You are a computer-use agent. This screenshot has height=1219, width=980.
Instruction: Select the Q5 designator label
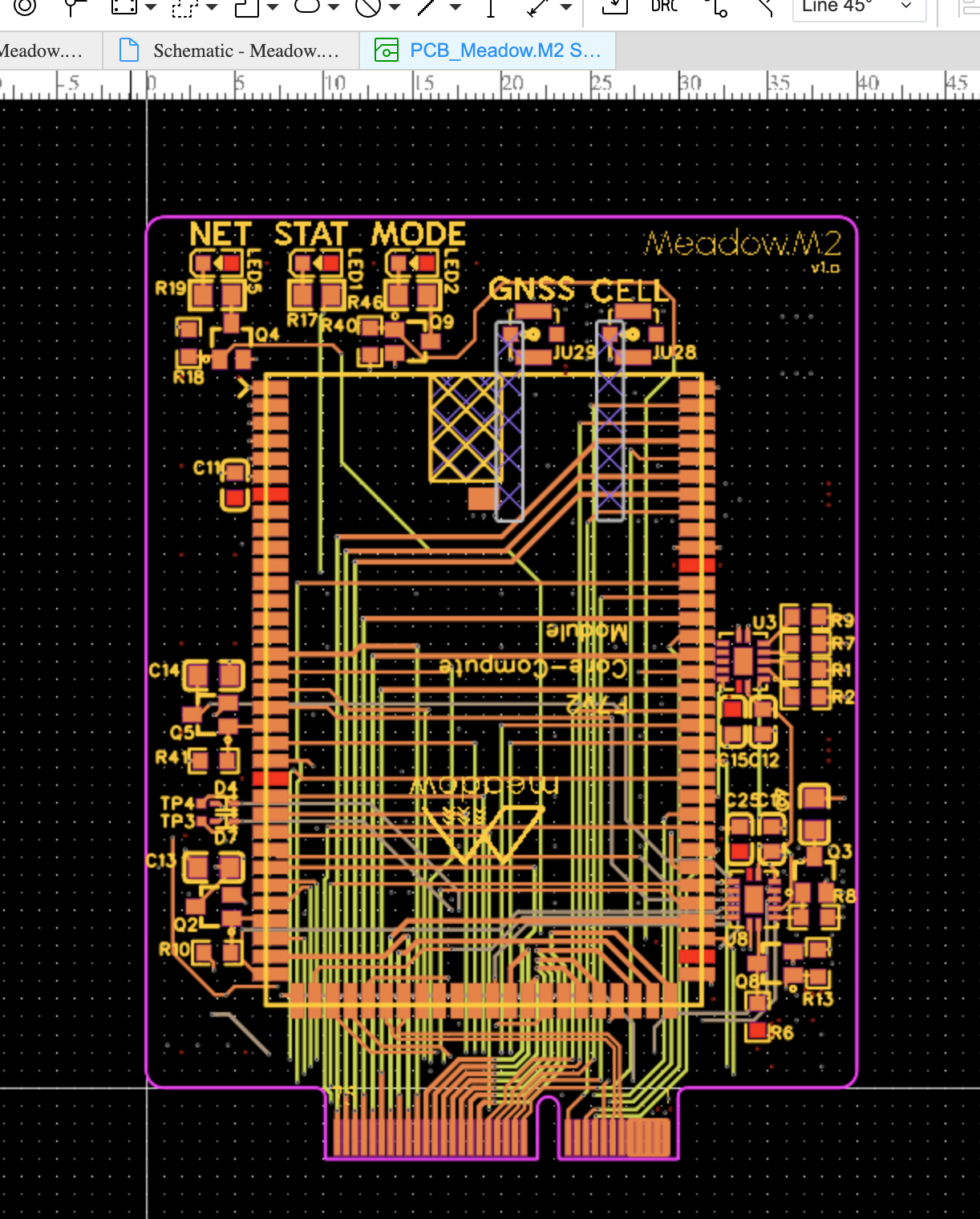click(182, 732)
